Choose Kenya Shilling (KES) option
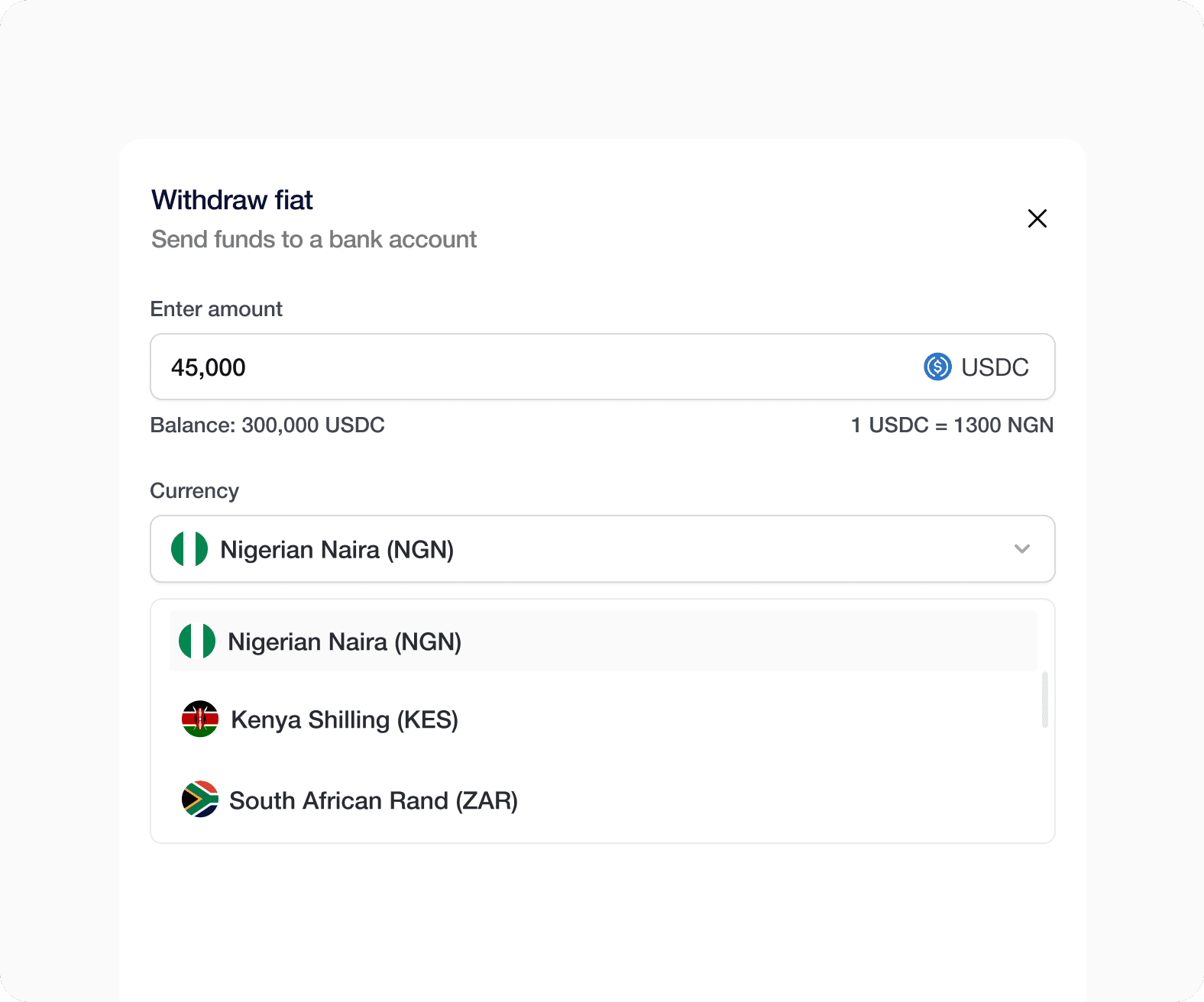The height and width of the screenshot is (1002, 1204). coord(345,719)
